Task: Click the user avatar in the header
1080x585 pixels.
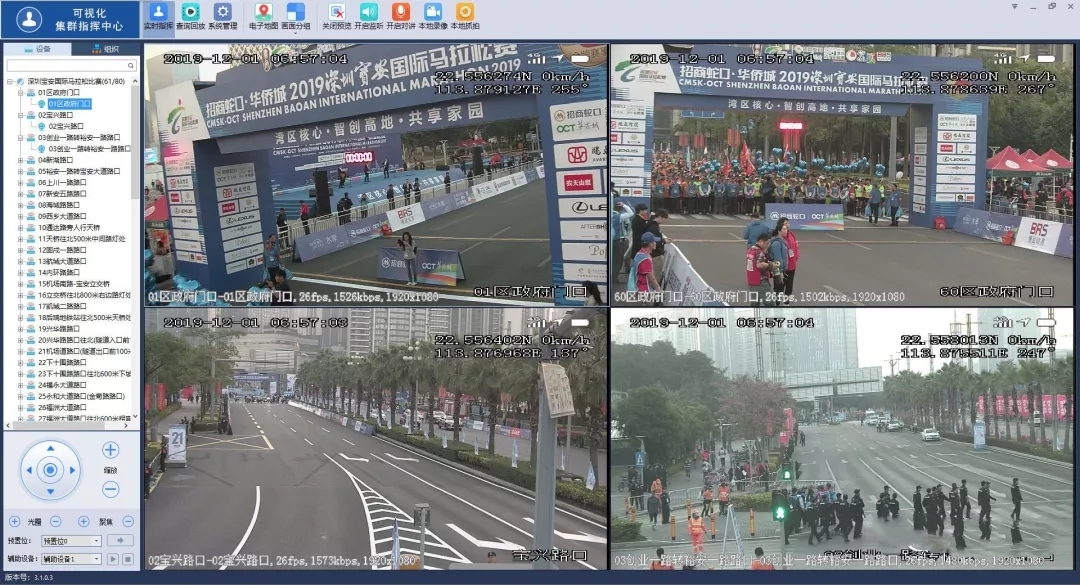Action: pyautogui.click(x=29, y=19)
